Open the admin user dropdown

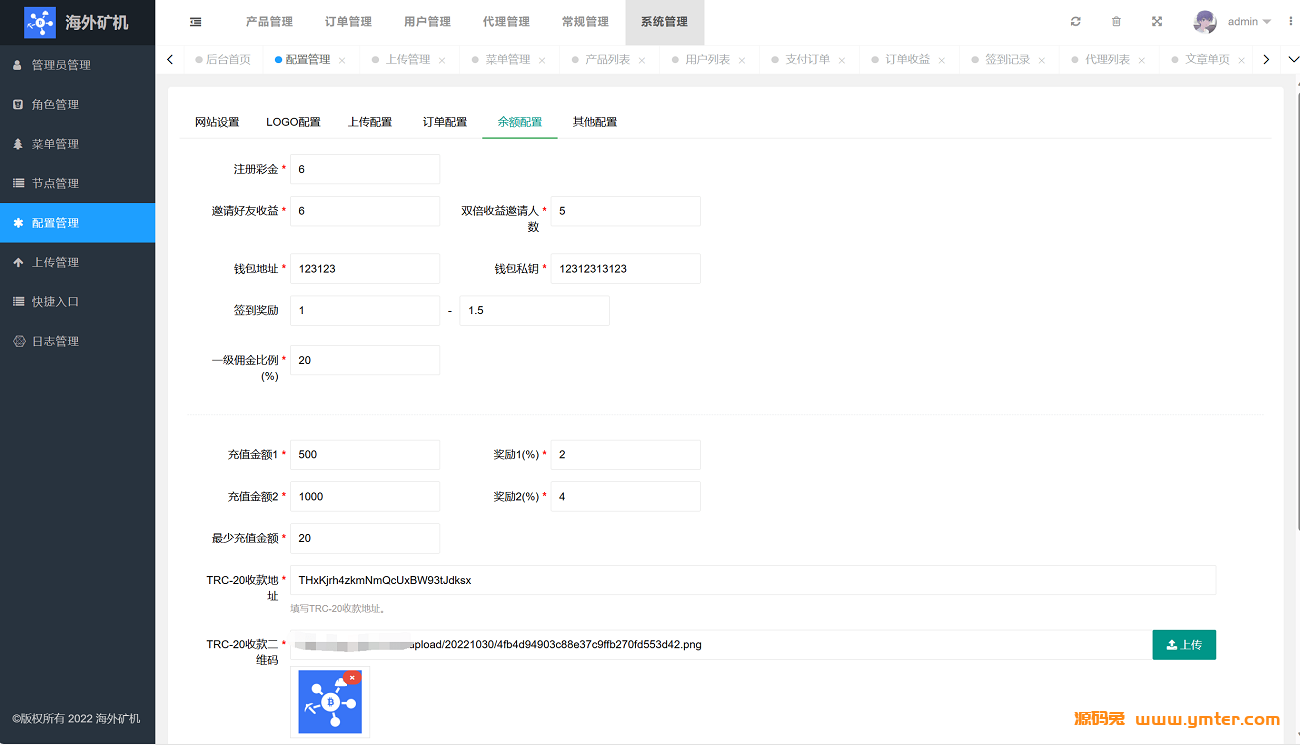[x=1249, y=22]
